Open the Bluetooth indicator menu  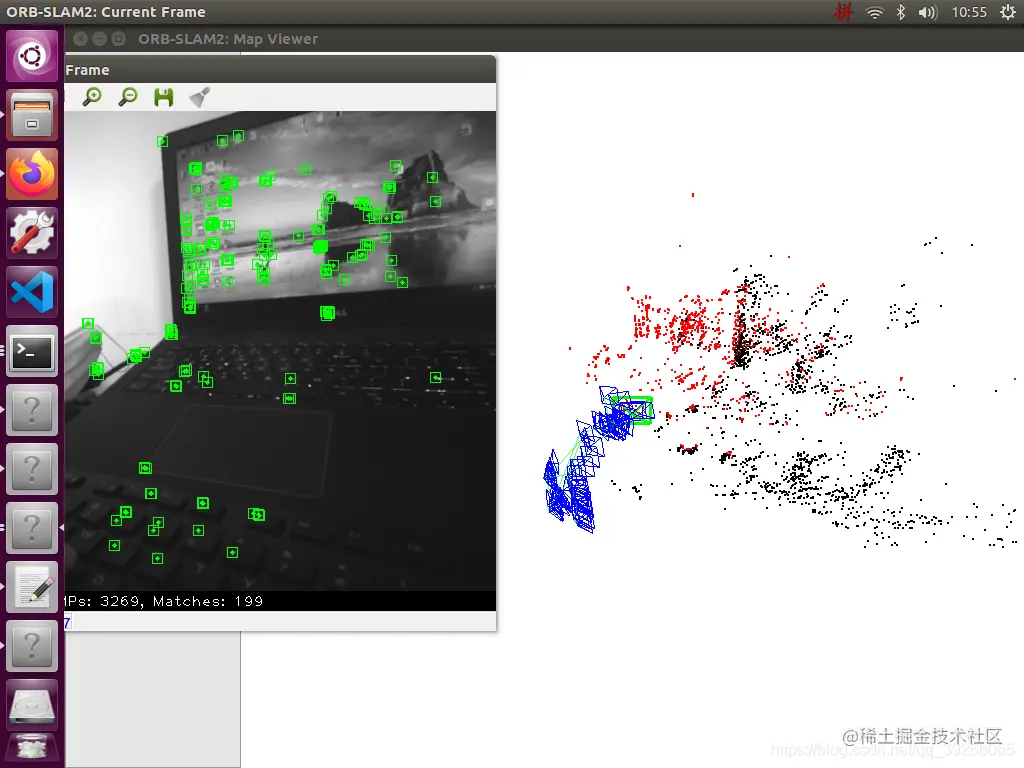click(901, 12)
